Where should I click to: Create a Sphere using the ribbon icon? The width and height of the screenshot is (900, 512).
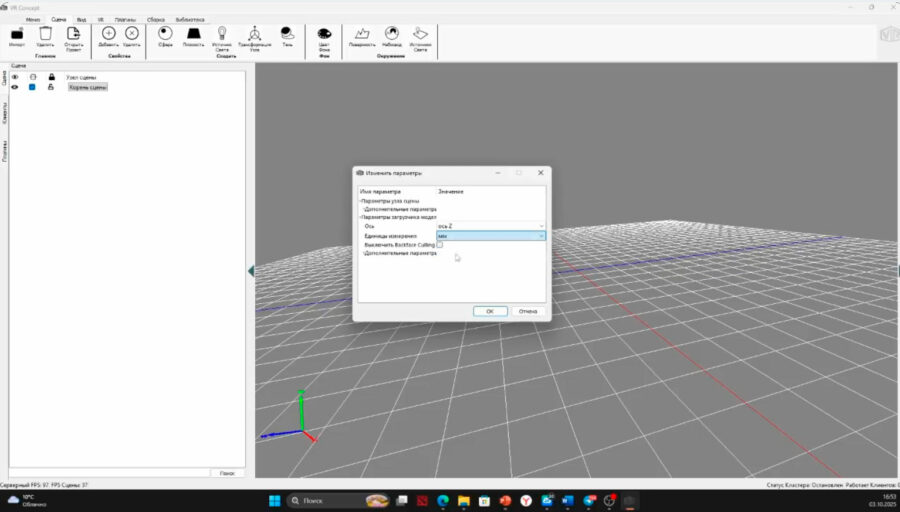[165, 34]
